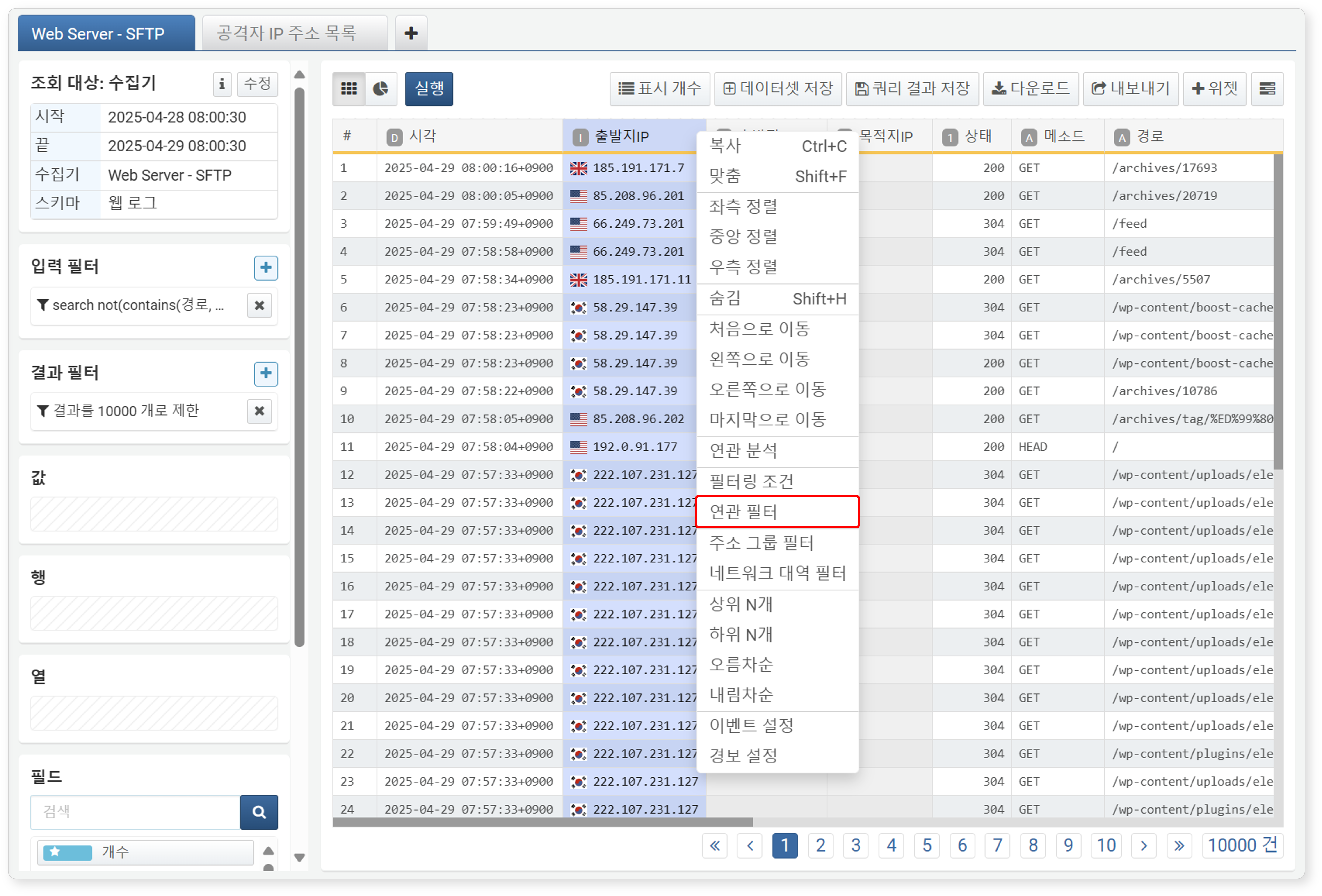Switch to pie chart view icon
Viewport: 1322px width, 896px height.
pyautogui.click(x=381, y=89)
